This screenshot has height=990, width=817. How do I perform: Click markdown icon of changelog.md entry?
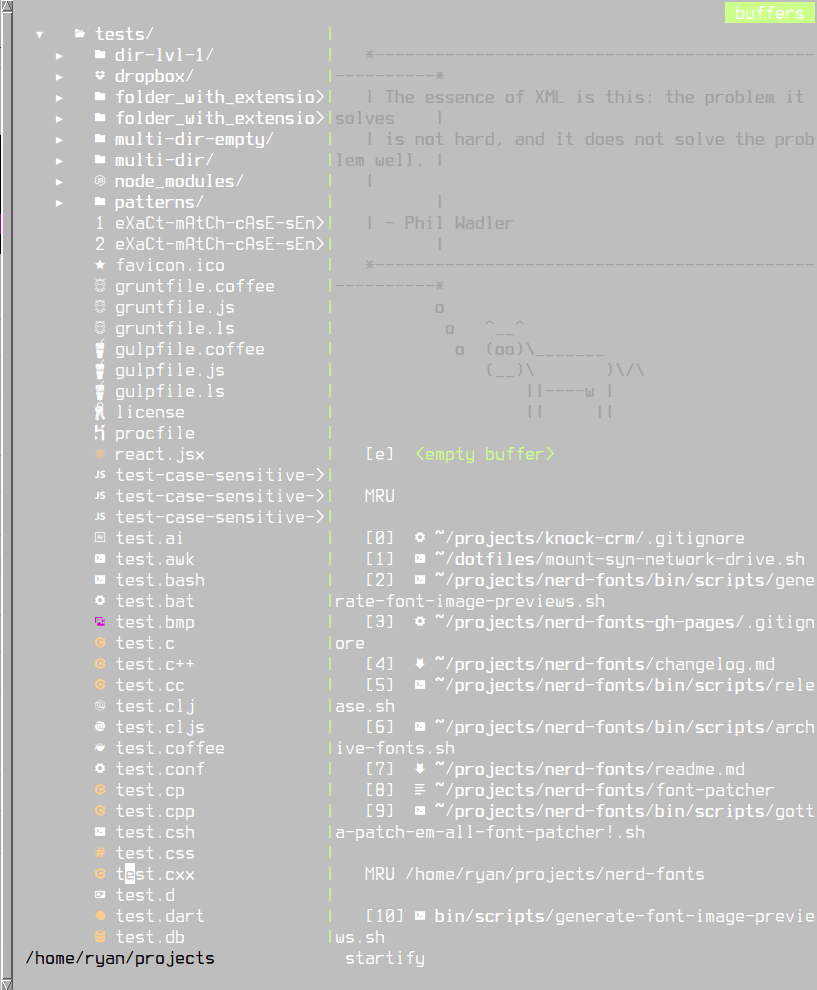pyautogui.click(x=420, y=664)
